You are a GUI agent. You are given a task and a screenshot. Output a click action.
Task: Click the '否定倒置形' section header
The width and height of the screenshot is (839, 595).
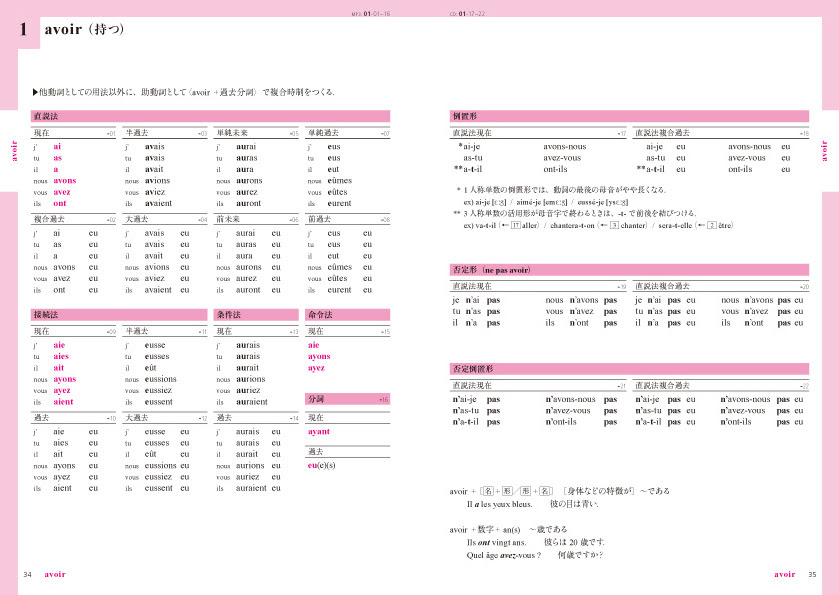pos(629,369)
